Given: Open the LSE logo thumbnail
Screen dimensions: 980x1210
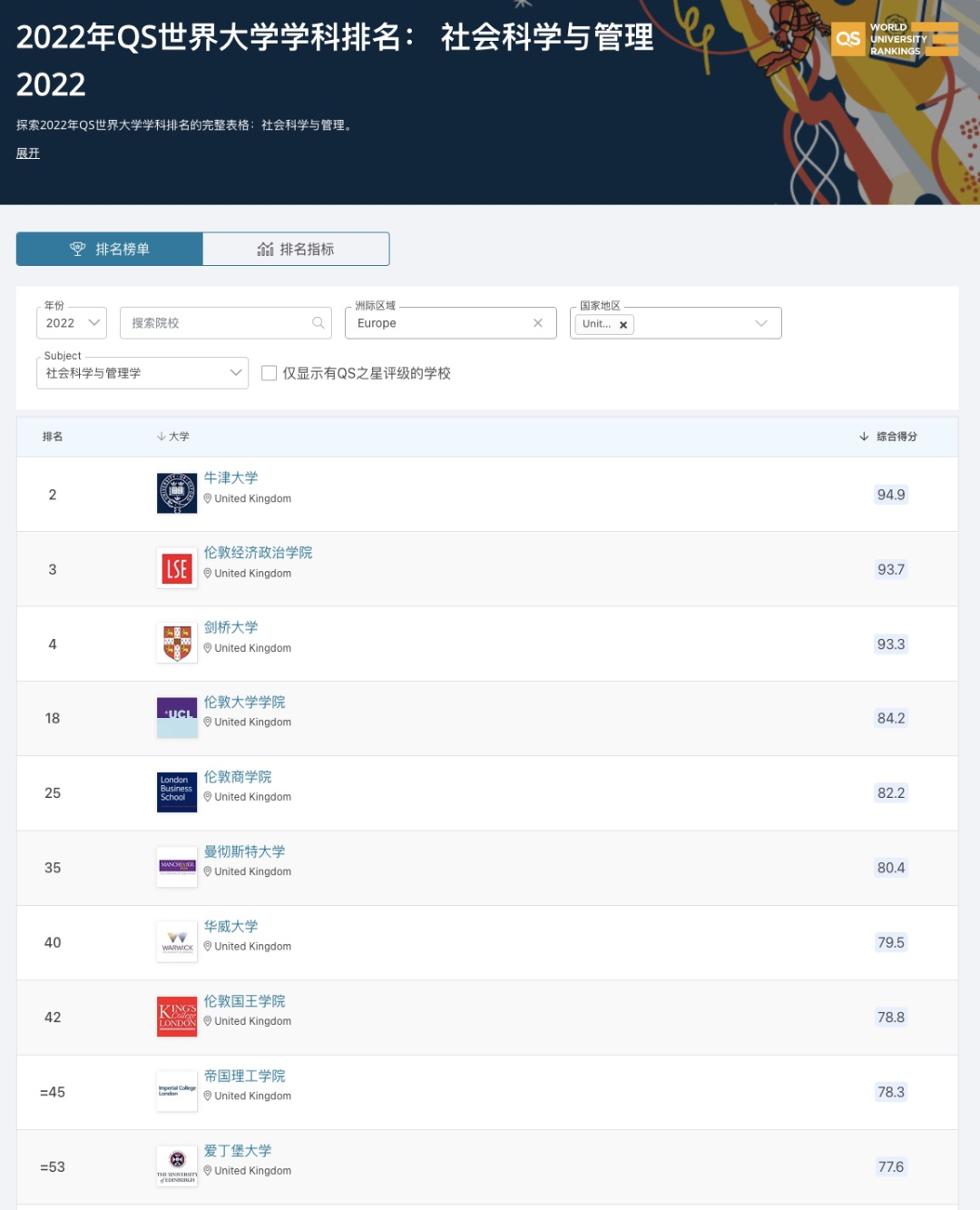Looking at the screenshot, I should click(177, 568).
